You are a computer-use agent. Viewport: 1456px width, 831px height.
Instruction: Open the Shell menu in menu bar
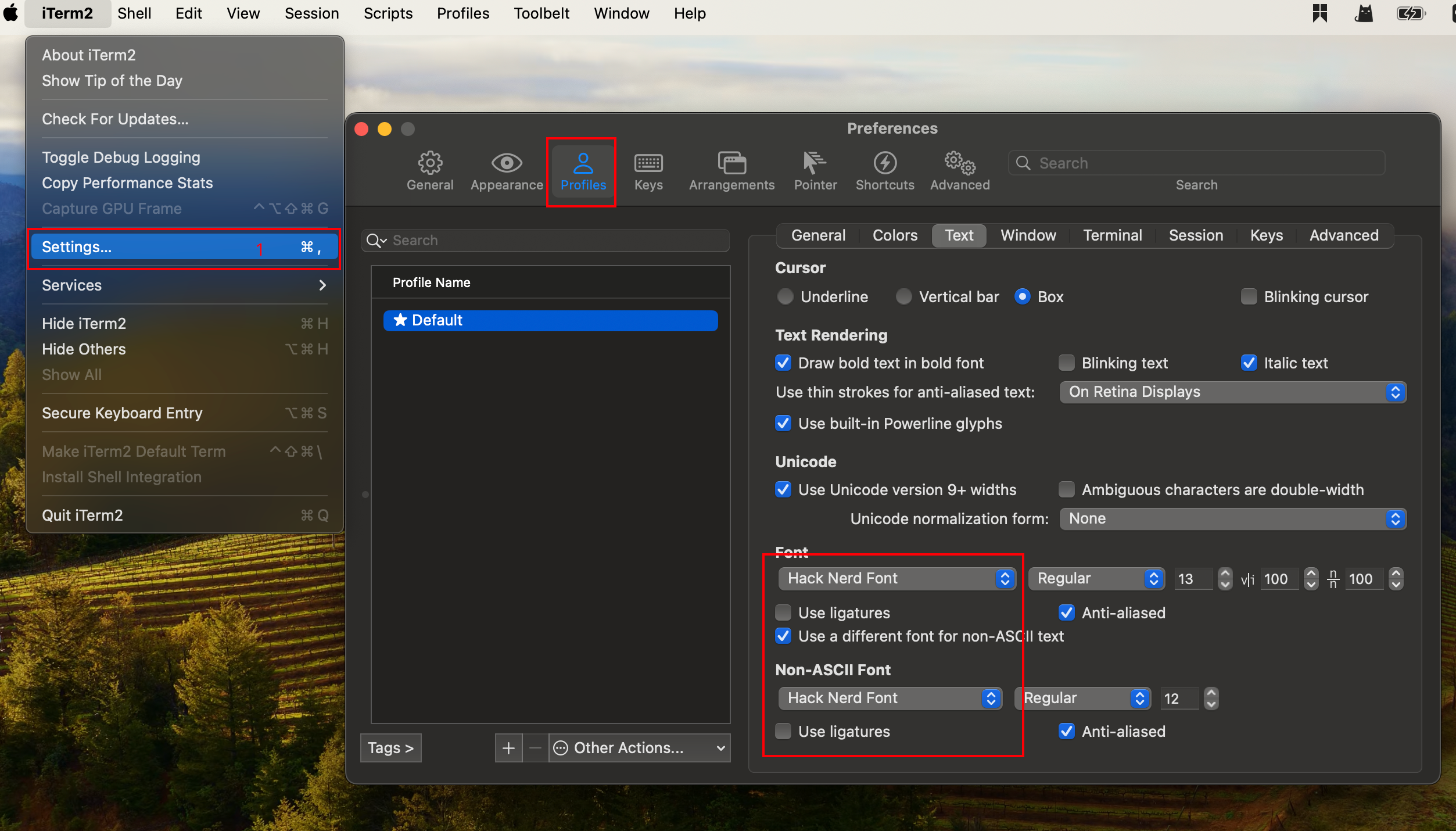click(x=134, y=13)
